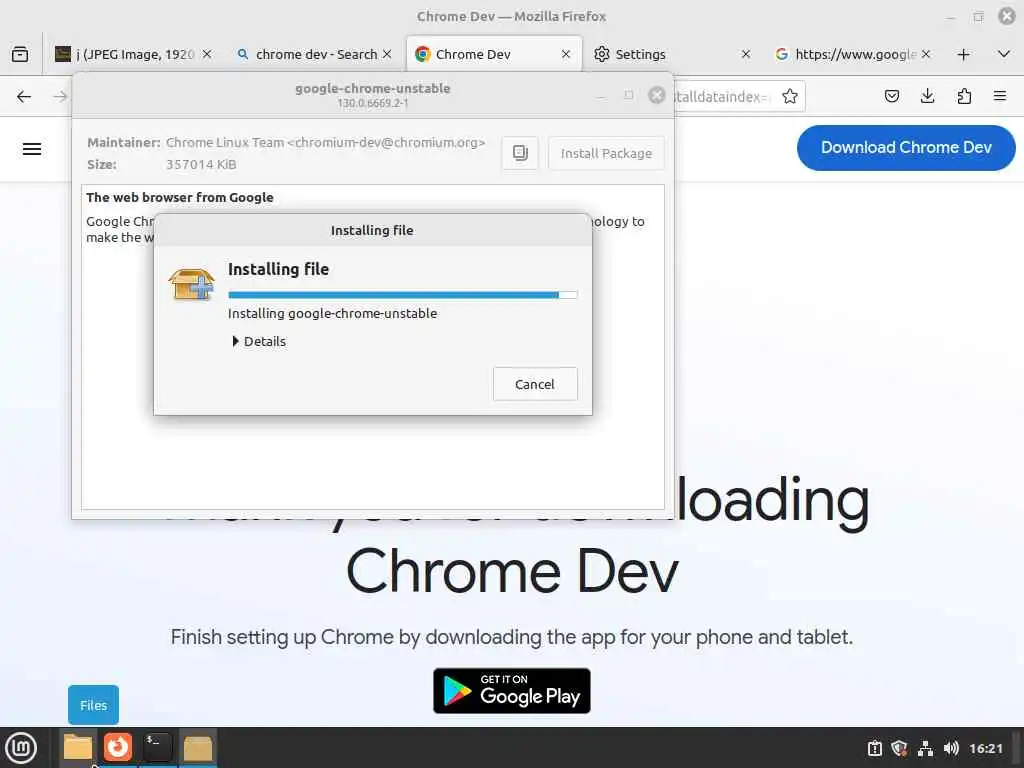Bookmark this page with star icon

coord(790,97)
